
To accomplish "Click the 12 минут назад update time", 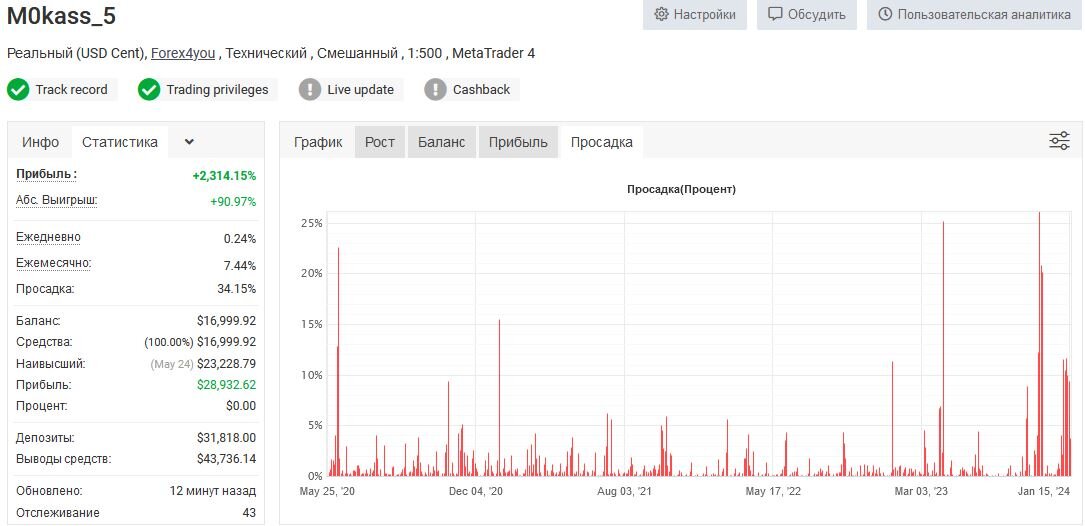I will [x=212, y=491].
